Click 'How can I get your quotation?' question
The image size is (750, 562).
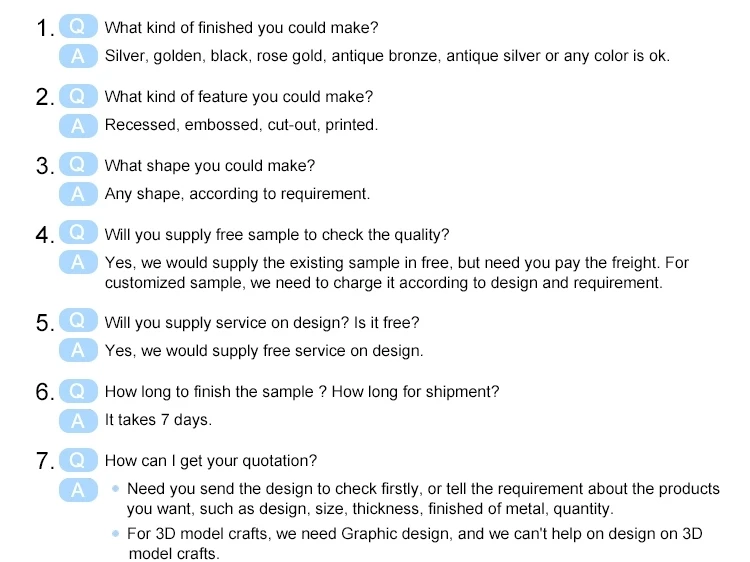pyautogui.click(x=211, y=461)
